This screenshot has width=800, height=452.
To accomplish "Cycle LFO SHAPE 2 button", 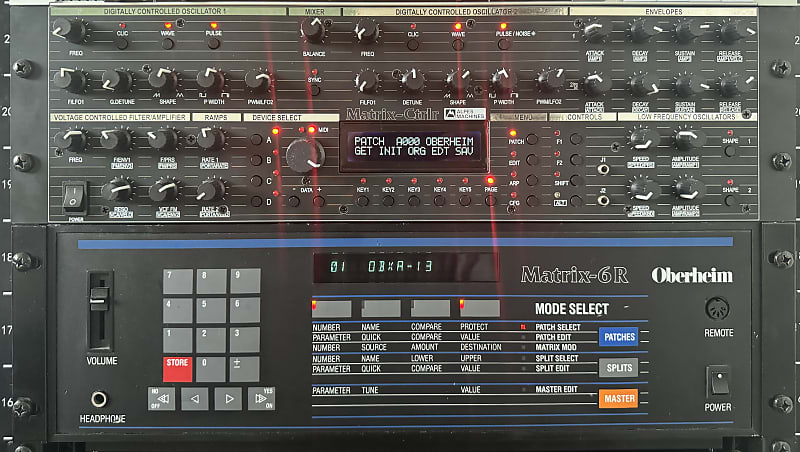I will [730, 200].
